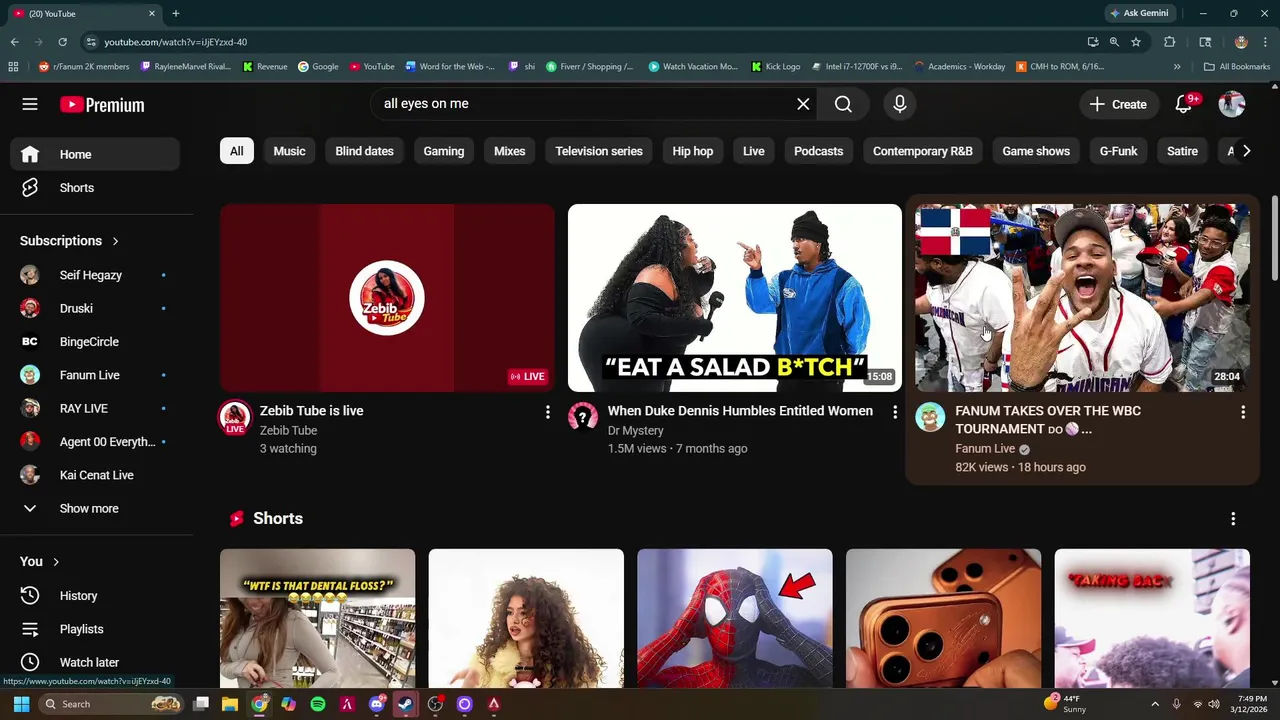Open more options for Zebib Tube video
Screen dimensions: 1280x720
click(547, 412)
